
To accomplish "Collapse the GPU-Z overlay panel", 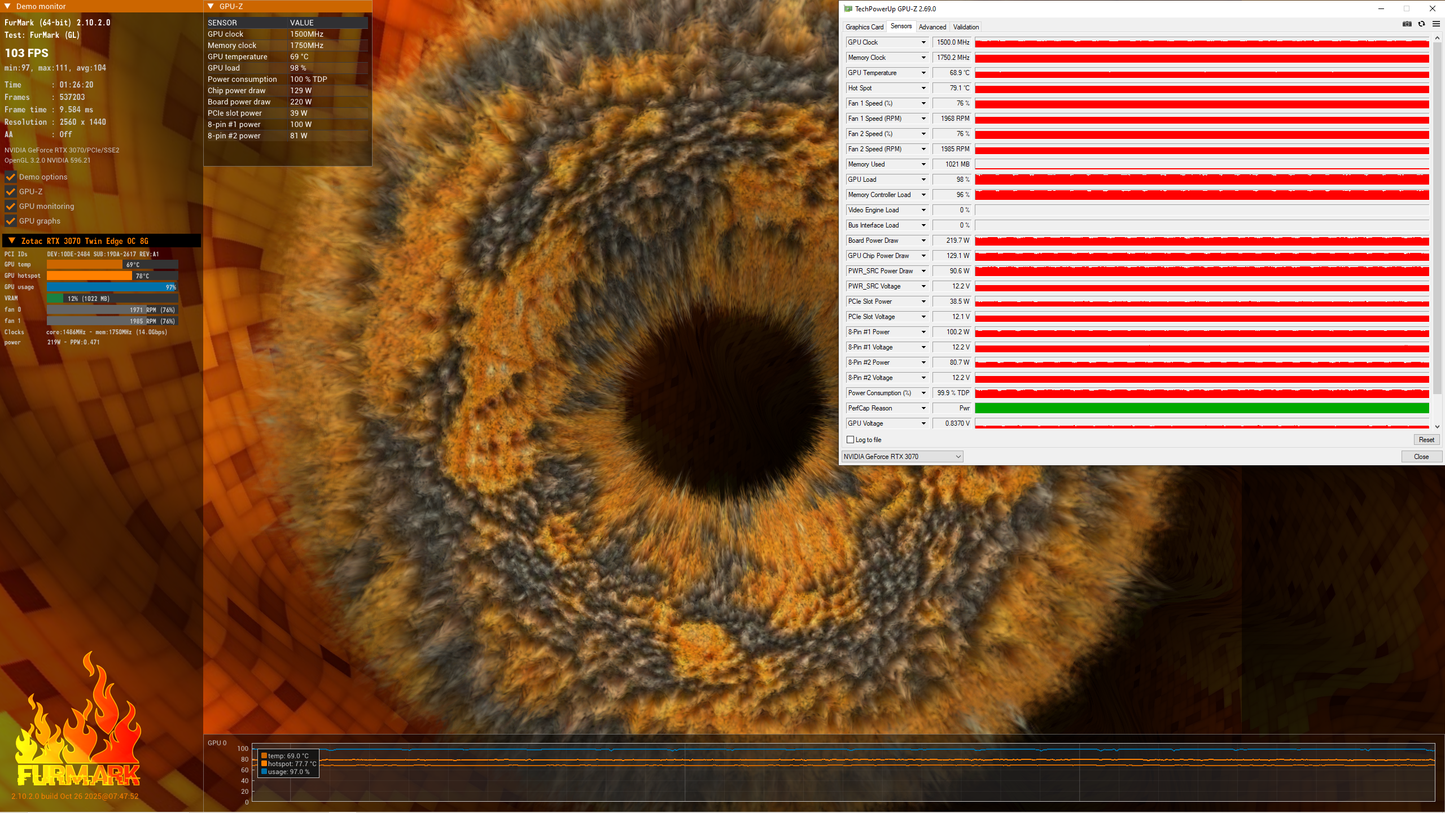I will point(211,6).
